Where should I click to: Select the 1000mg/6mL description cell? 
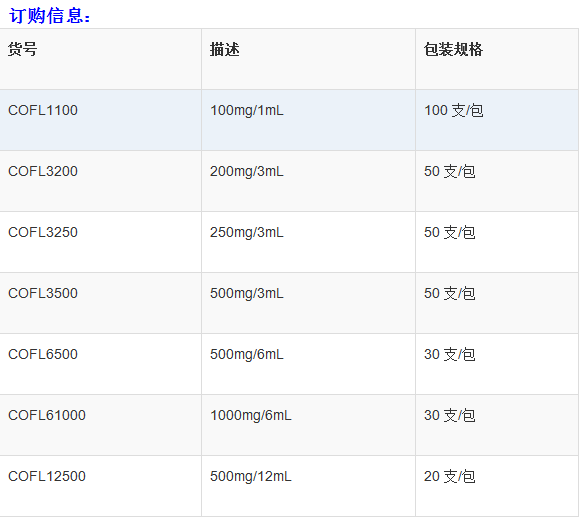308,425
